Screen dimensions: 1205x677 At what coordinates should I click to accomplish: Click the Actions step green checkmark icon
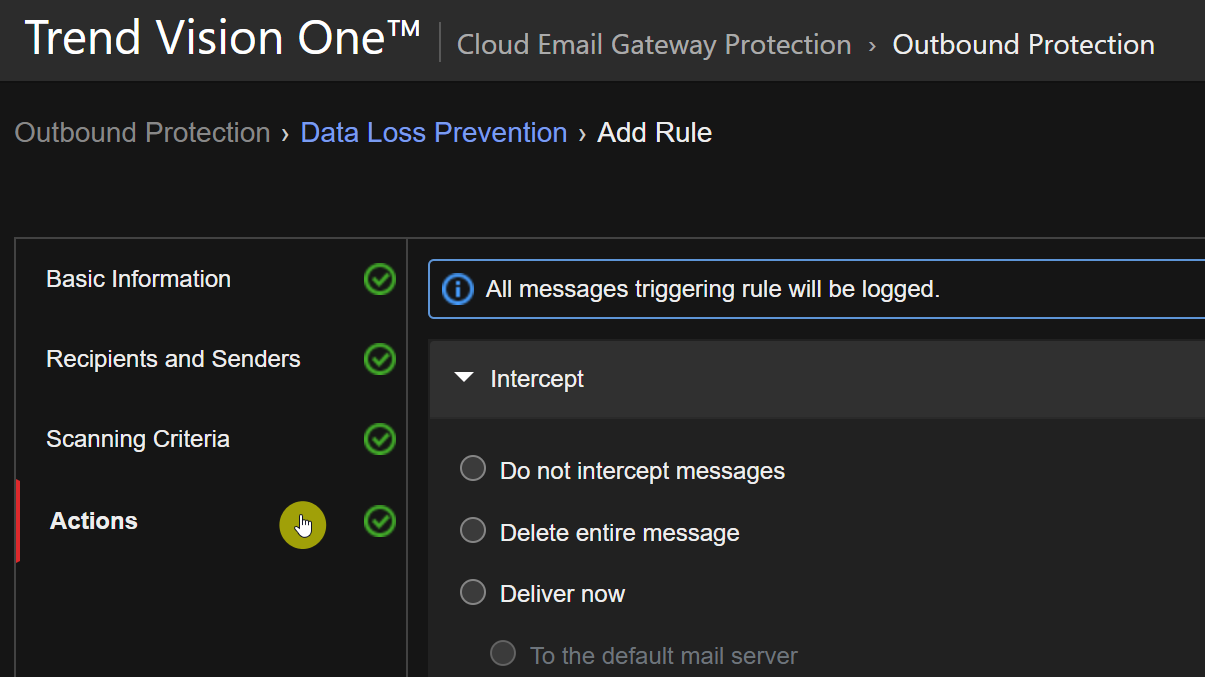380,521
